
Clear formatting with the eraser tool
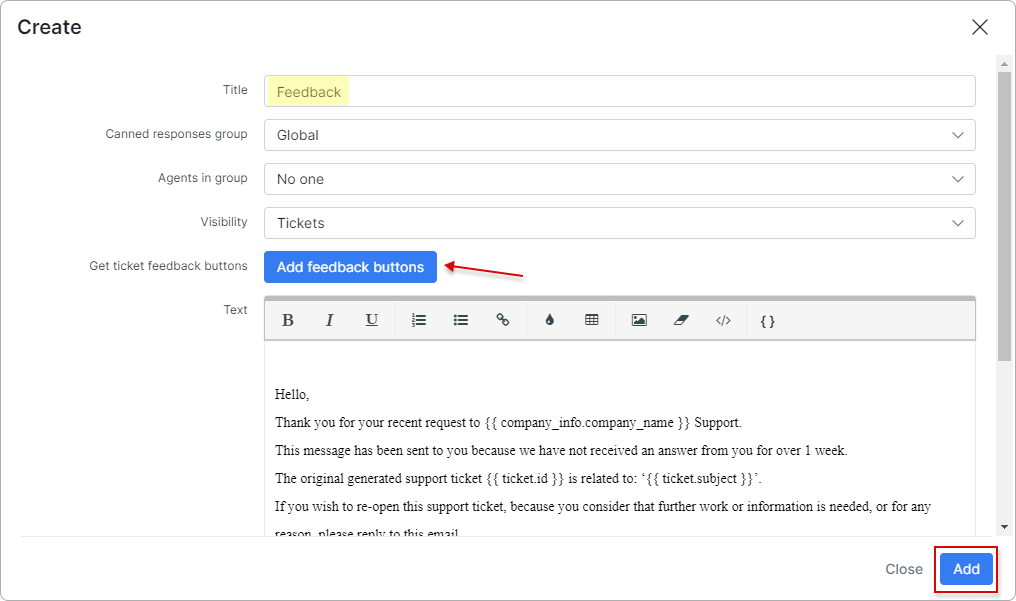coord(681,320)
